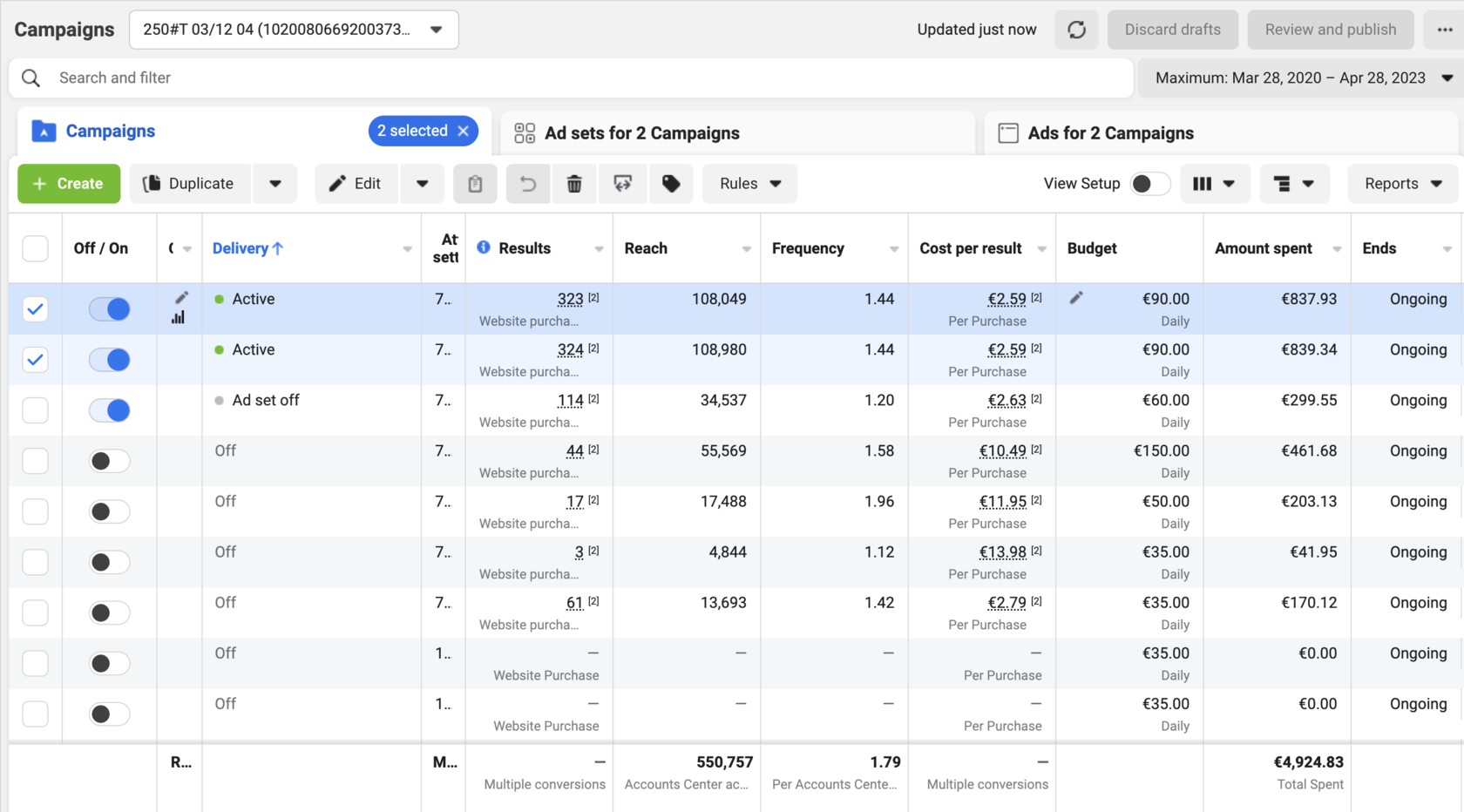Click the green Create button
Viewport: 1464px width, 812px height.
69,184
